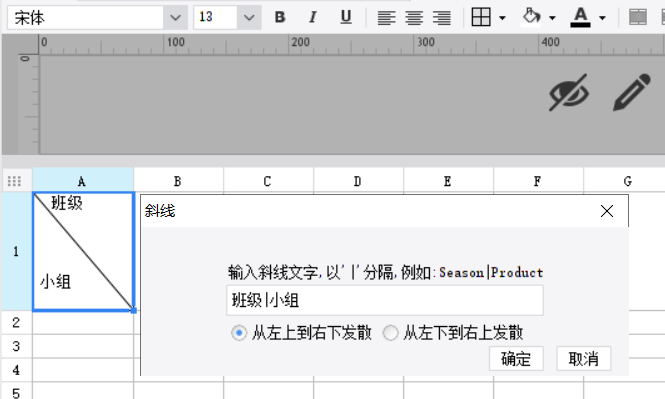Cancel with the 取消 button

coord(584,359)
